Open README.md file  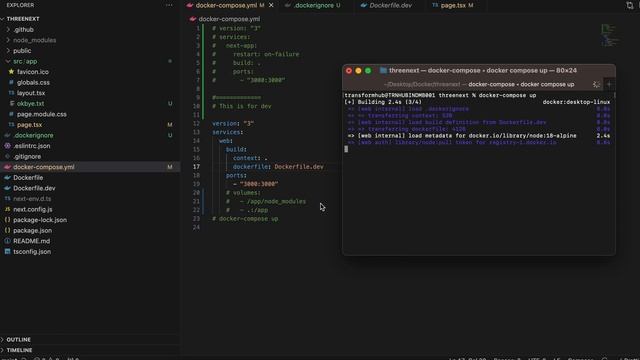(x=31, y=241)
